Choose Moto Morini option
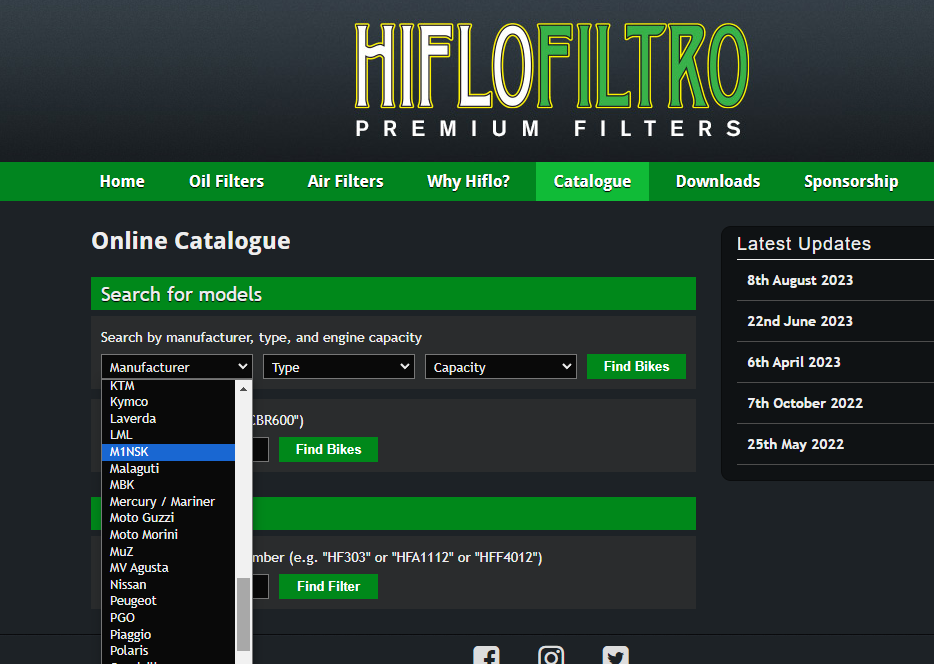934x664 pixels. click(169, 535)
